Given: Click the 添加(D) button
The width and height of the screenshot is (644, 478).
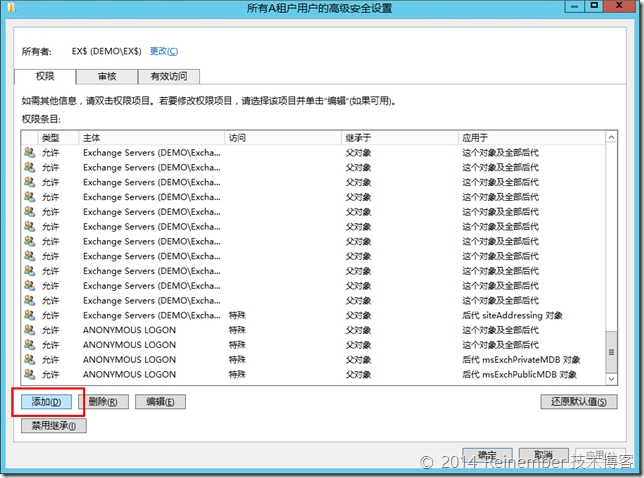Looking at the screenshot, I should tap(46, 402).
